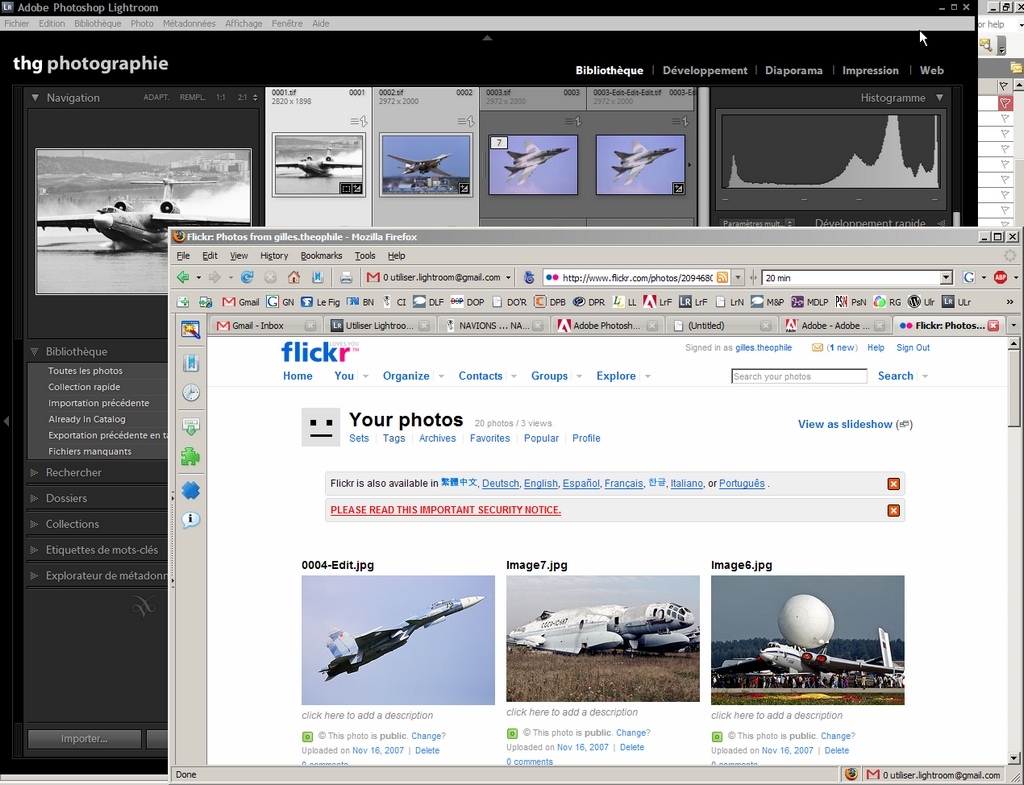The height and width of the screenshot is (785, 1024).
Task: Select REMPL. zoom level in Navigation panel
Action: click(x=193, y=97)
